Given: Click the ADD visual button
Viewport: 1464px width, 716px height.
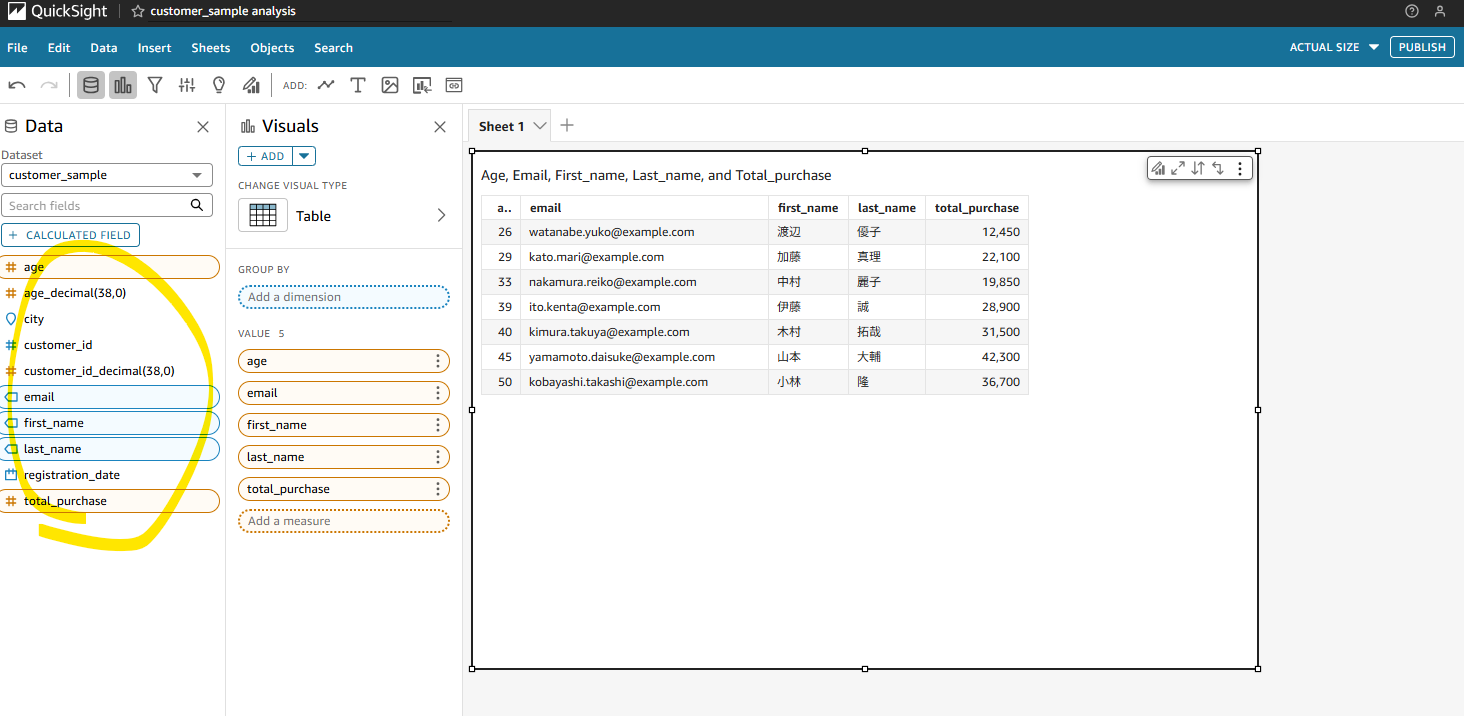Looking at the screenshot, I should 265,156.
